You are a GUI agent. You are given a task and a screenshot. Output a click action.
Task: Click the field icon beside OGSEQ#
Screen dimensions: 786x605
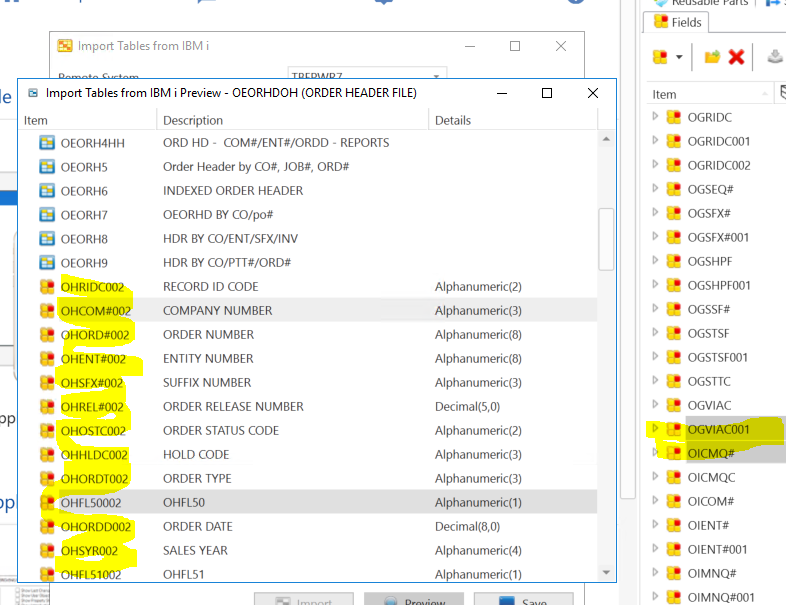[x=674, y=189]
